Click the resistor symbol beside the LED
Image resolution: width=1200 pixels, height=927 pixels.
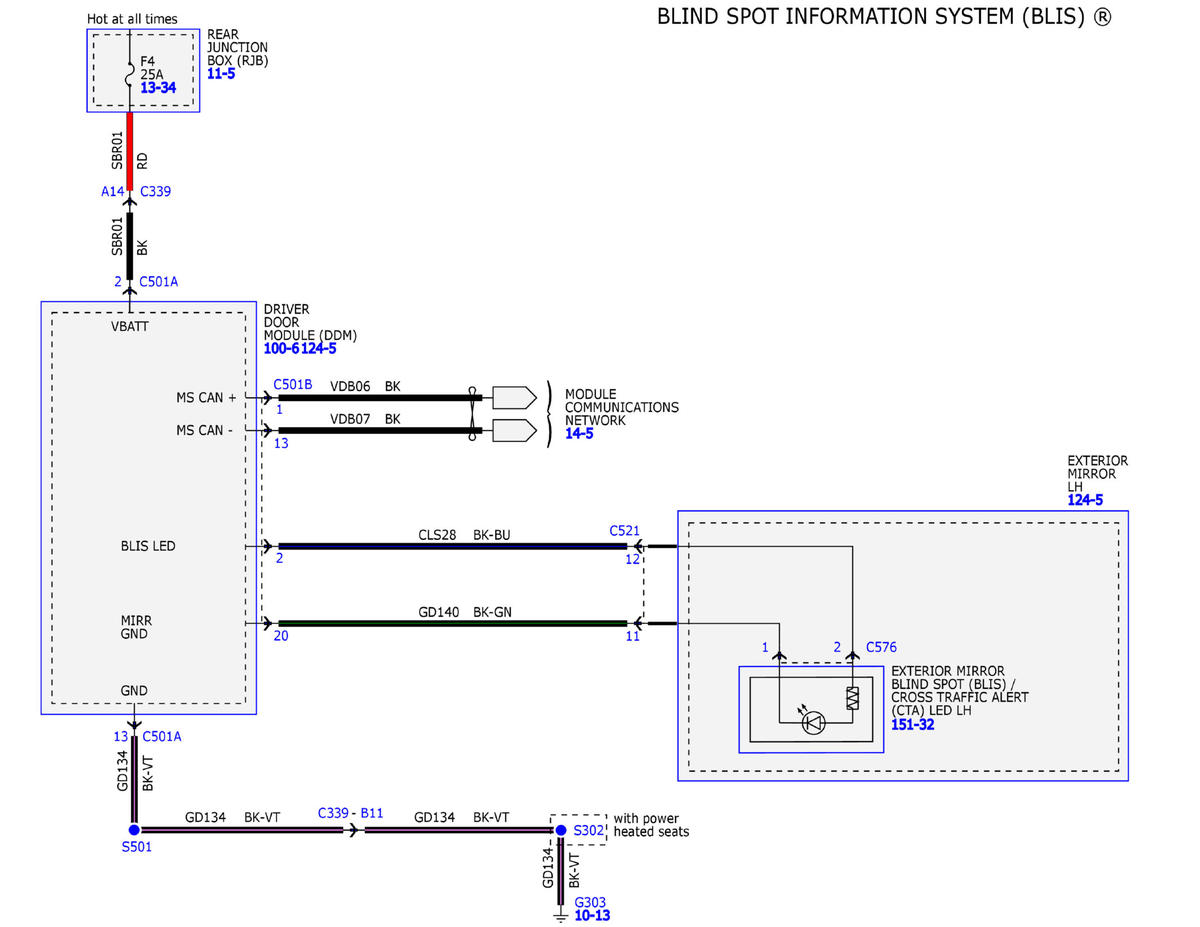(852, 698)
